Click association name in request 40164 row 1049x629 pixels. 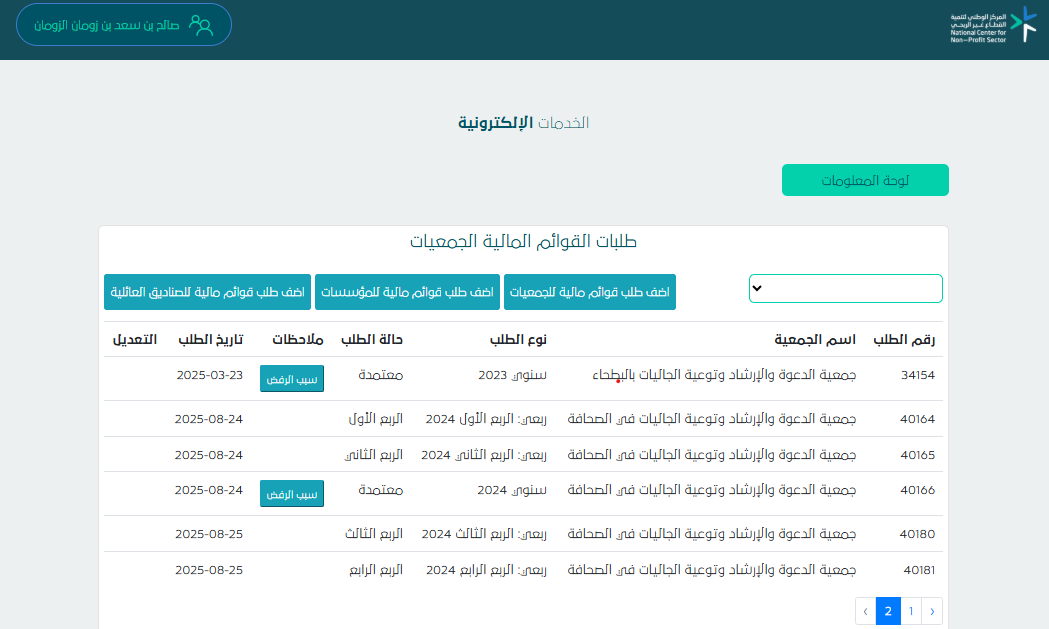click(x=711, y=419)
